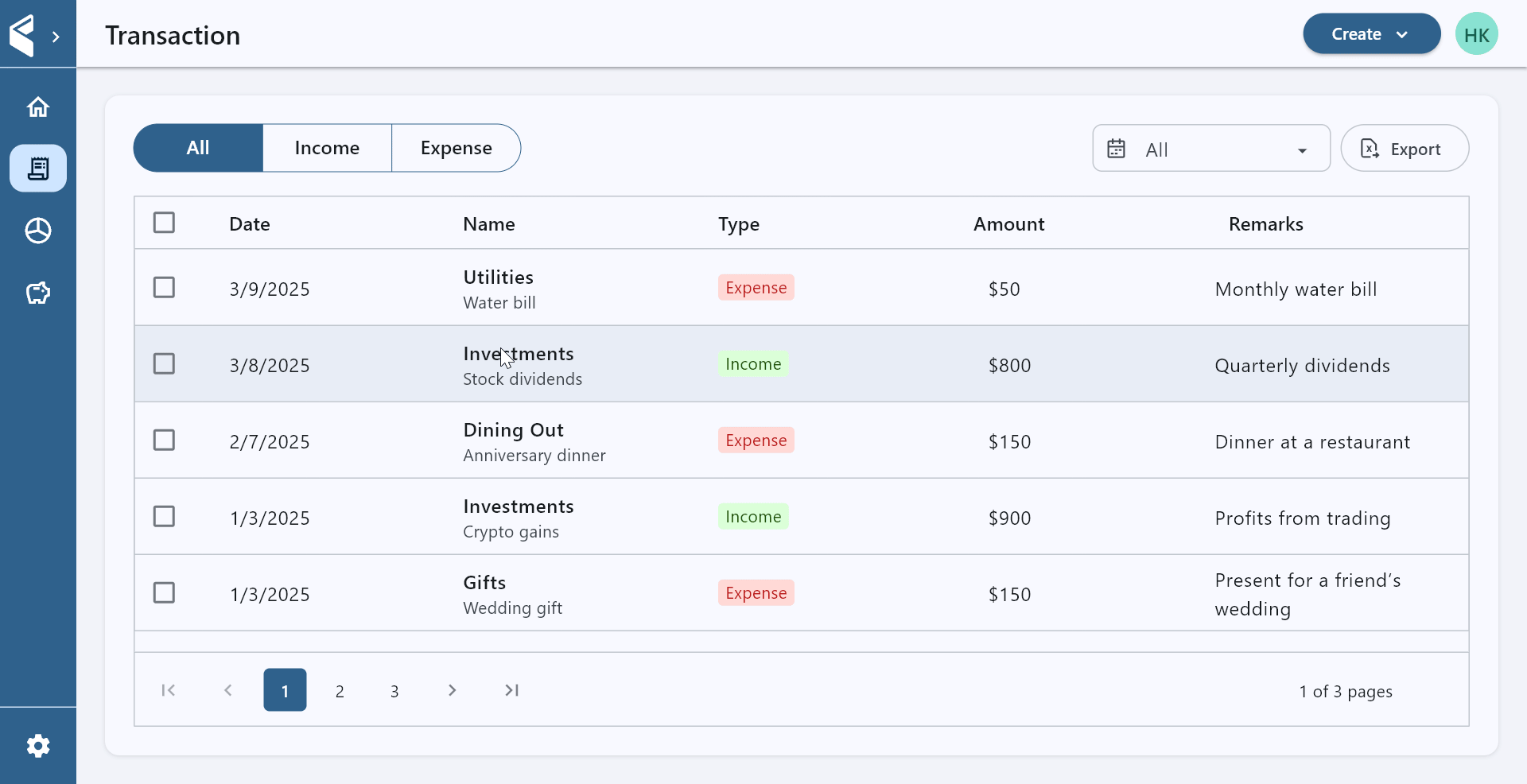
Task: Select the Transactions receipt sidebar icon
Action: click(38, 169)
